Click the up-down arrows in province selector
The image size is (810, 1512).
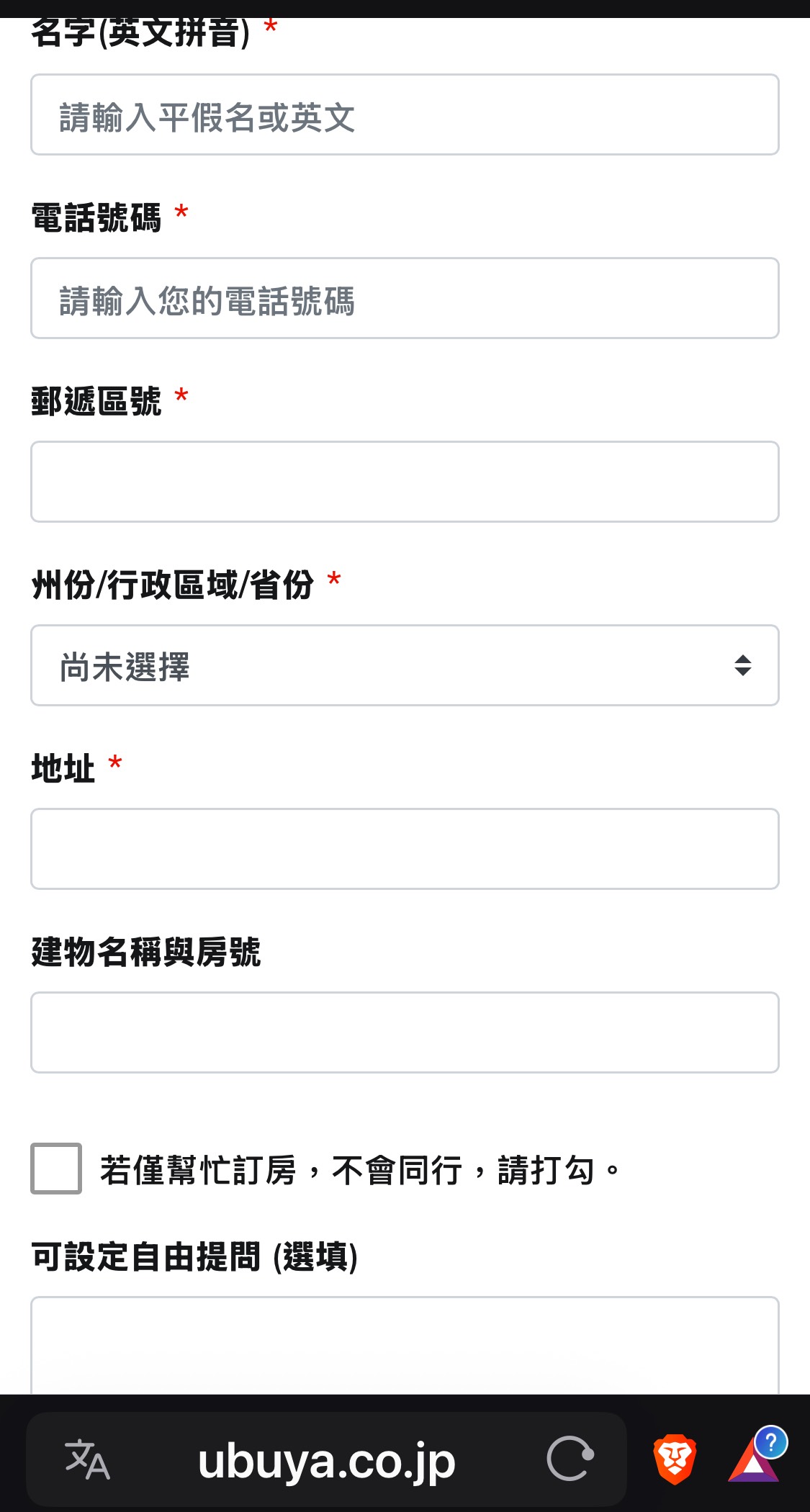(743, 665)
